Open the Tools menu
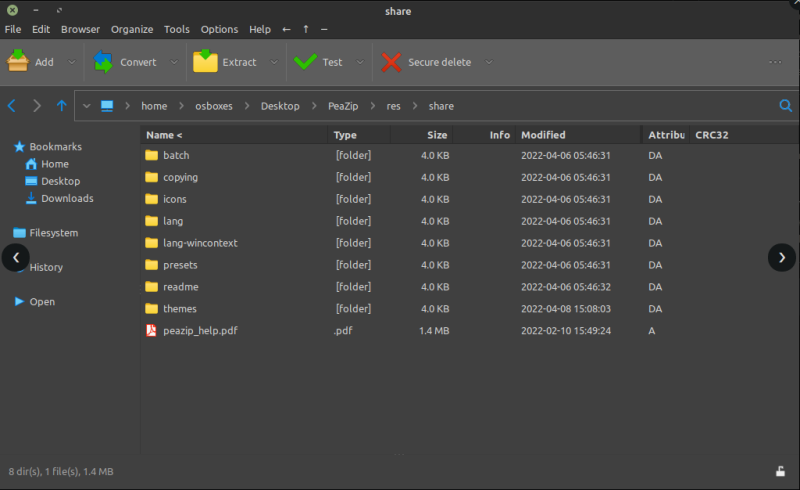 [x=177, y=29]
